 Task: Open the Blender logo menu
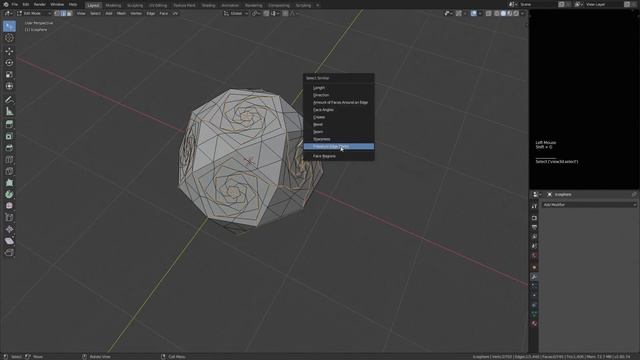tap(6, 4)
